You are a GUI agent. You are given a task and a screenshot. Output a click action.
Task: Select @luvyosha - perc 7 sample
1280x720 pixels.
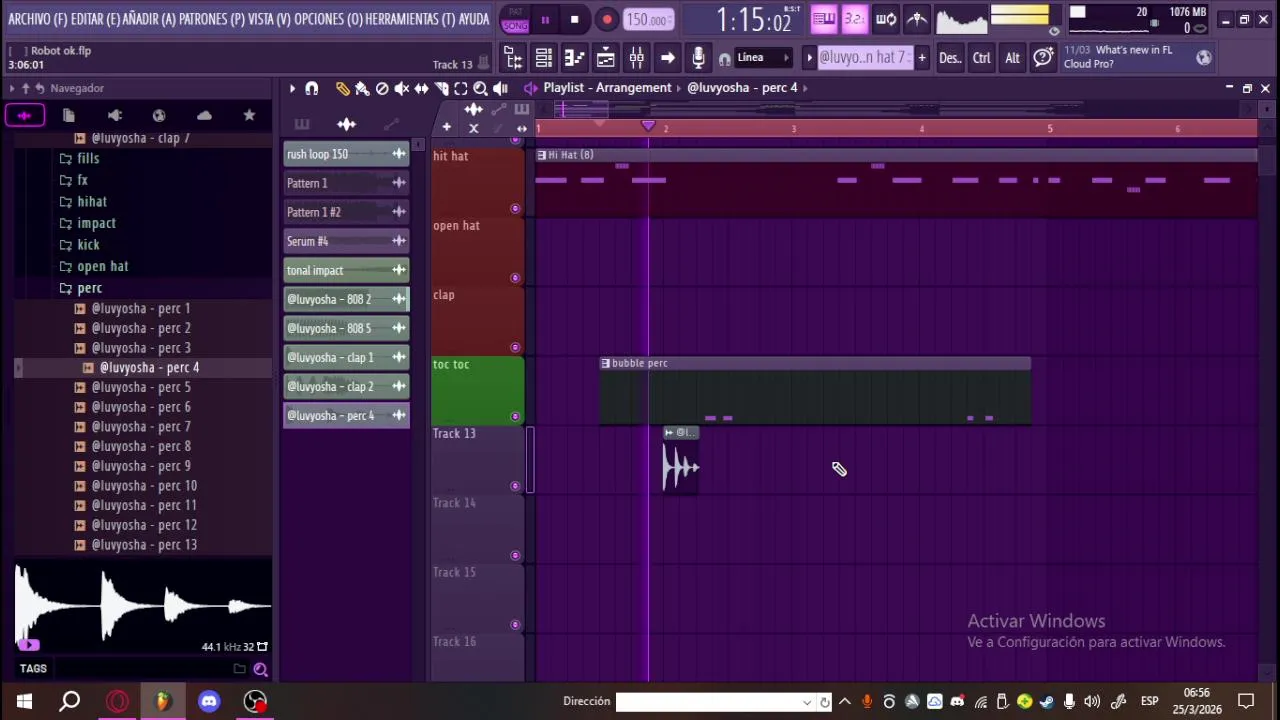[141, 427]
